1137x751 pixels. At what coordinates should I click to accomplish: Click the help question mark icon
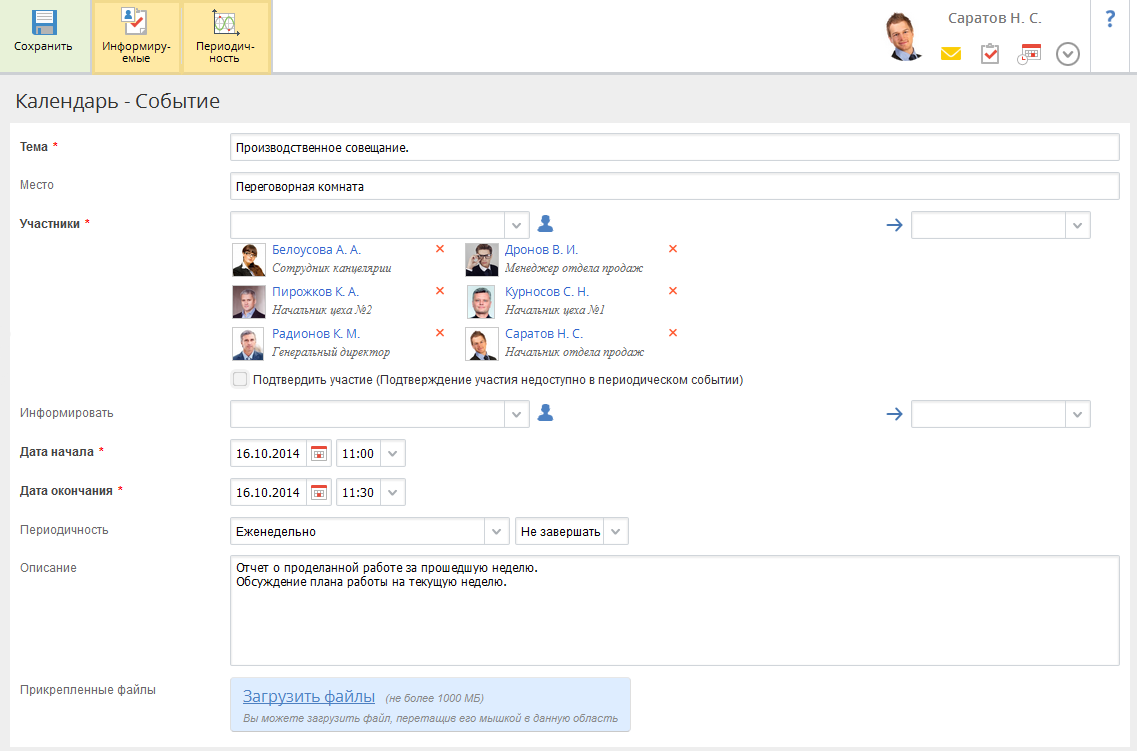click(1110, 19)
